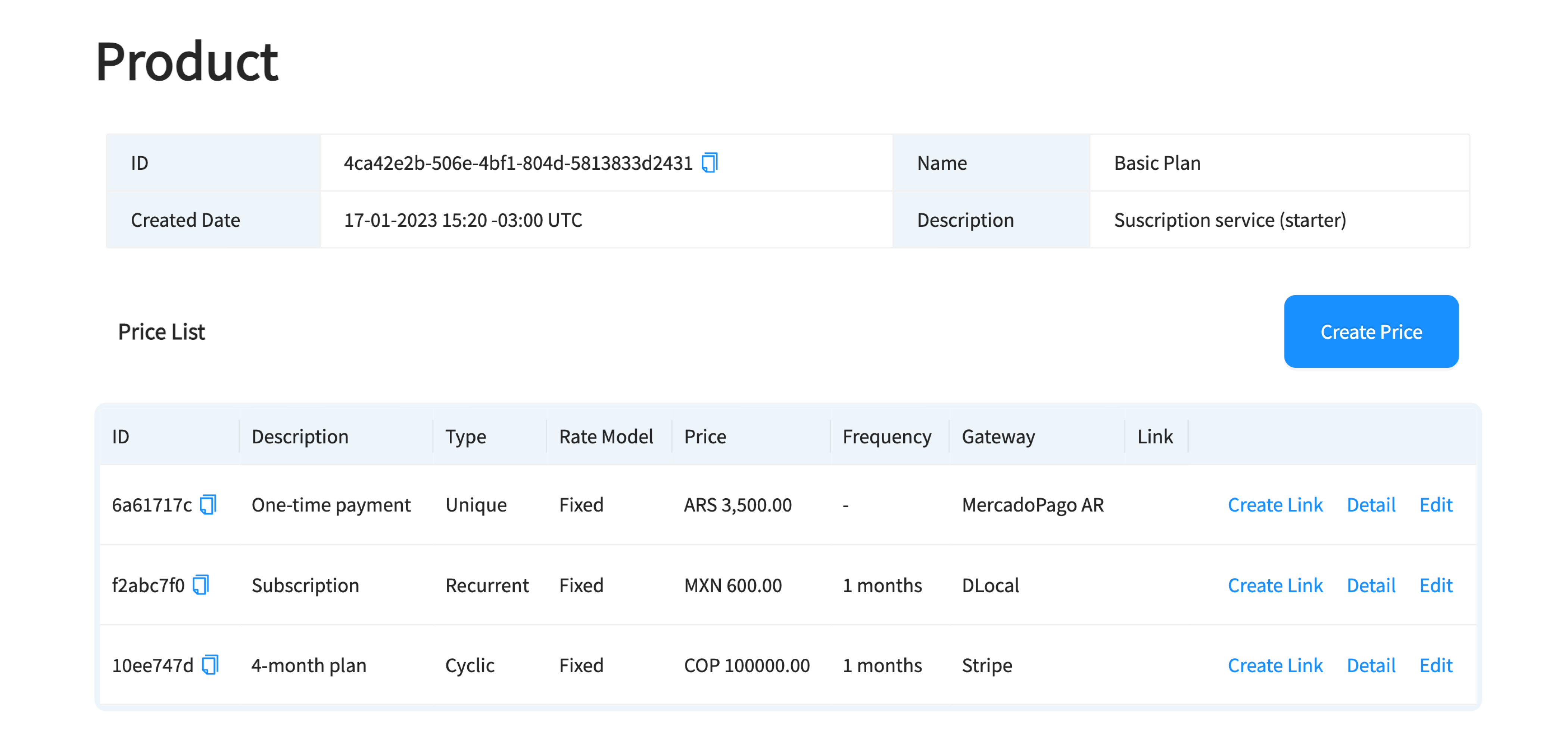The width and height of the screenshot is (1568, 746).
Task: Click the Frequency column header
Action: 886,436
